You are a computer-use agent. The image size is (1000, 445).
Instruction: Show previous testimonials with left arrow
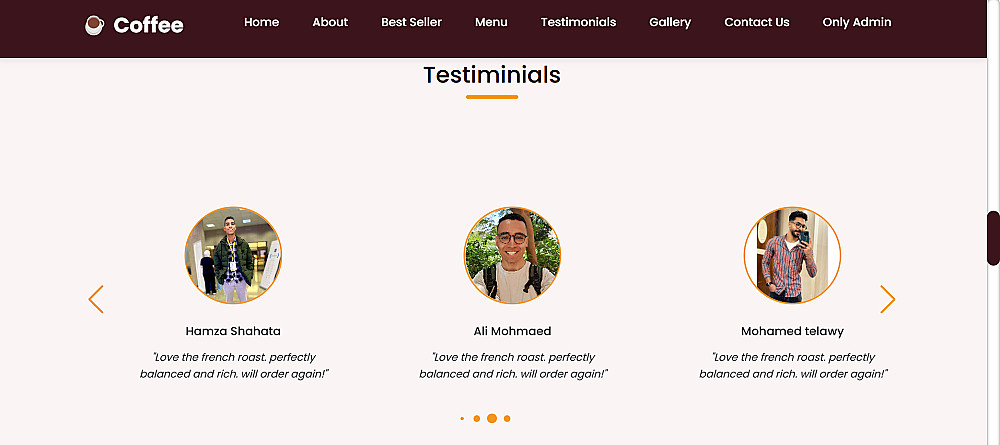(96, 299)
